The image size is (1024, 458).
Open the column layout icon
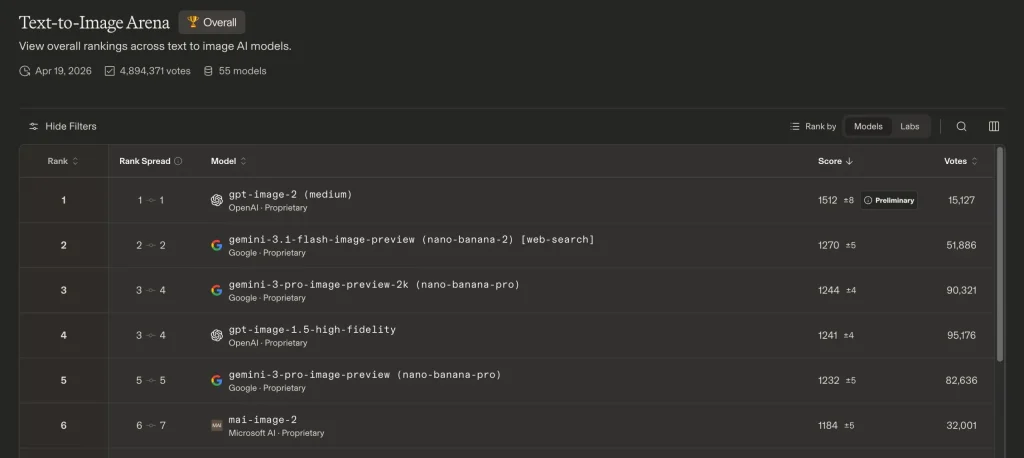pos(993,127)
